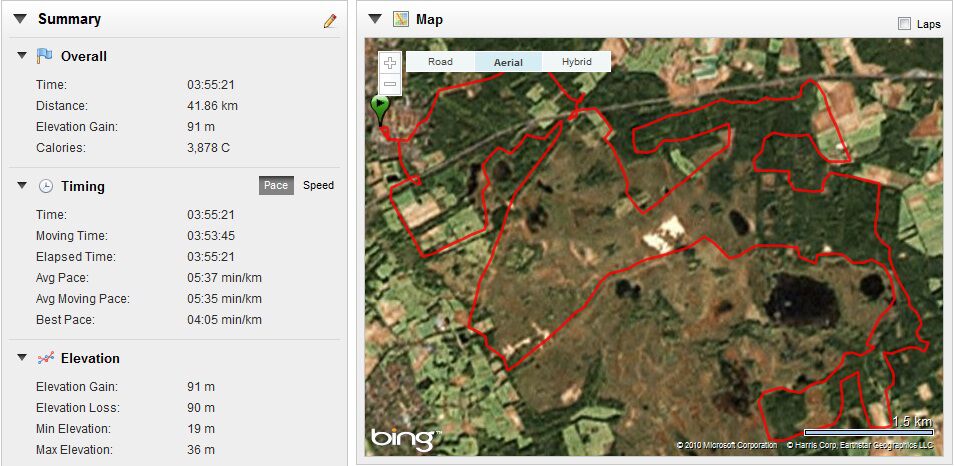Click the Overall flag icon
The image size is (954, 466).
coord(45,56)
